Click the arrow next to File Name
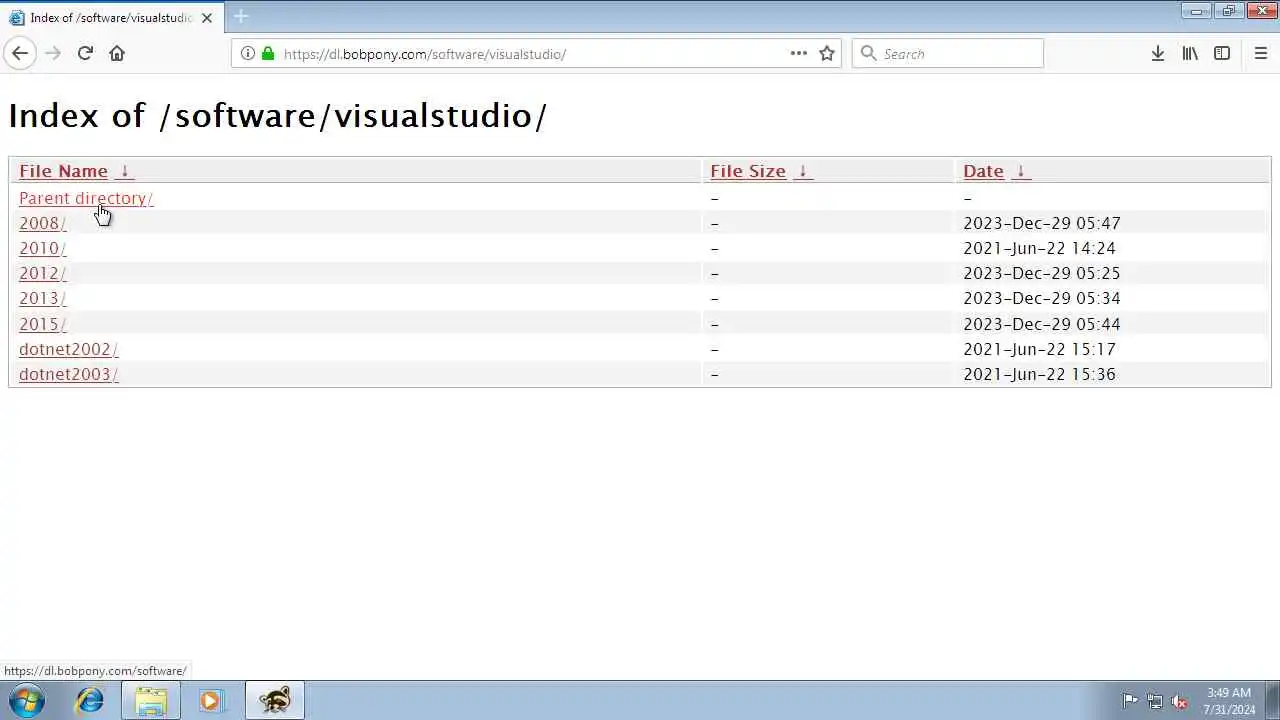 (124, 171)
